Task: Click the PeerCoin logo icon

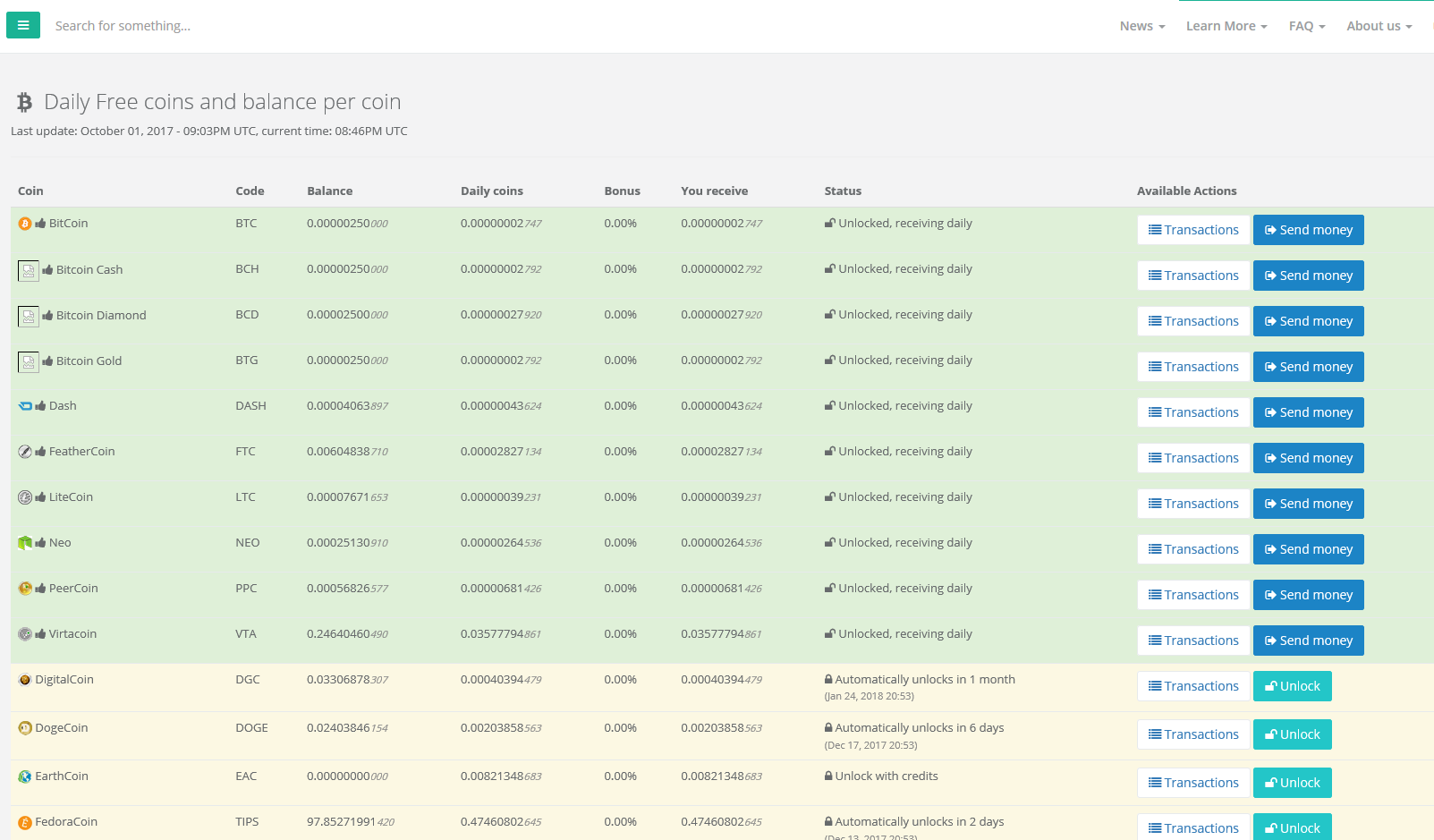Action: point(25,589)
